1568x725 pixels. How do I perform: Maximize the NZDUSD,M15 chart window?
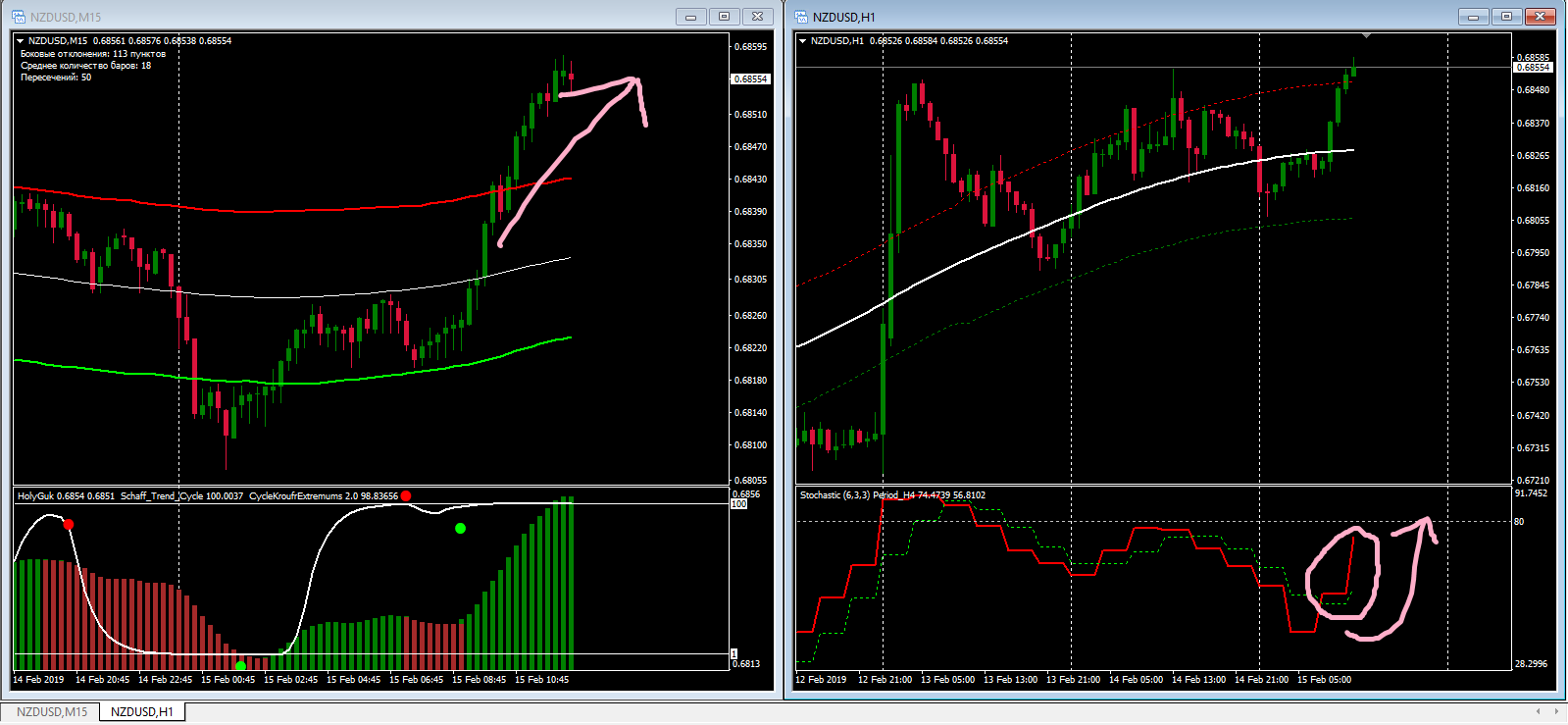[724, 17]
